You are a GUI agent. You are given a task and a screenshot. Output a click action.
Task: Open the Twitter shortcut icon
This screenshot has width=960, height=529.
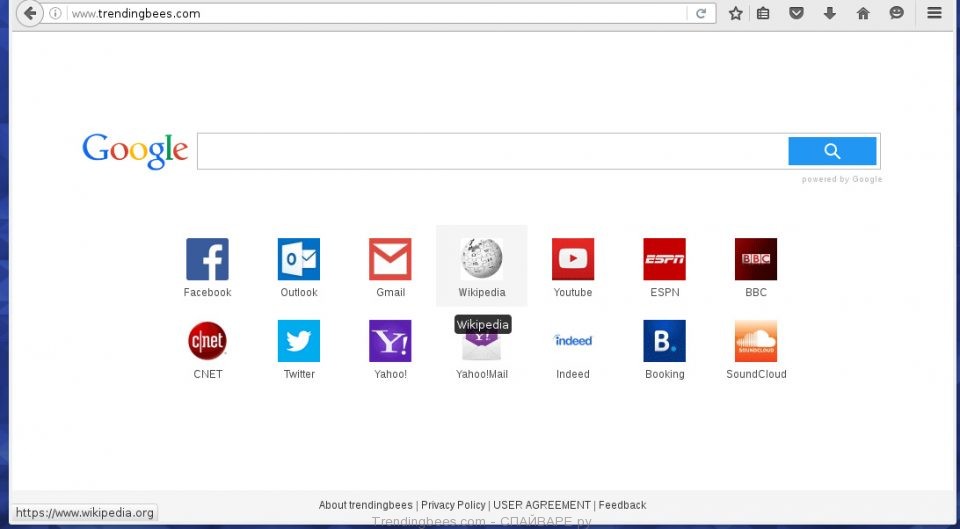[x=299, y=341]
